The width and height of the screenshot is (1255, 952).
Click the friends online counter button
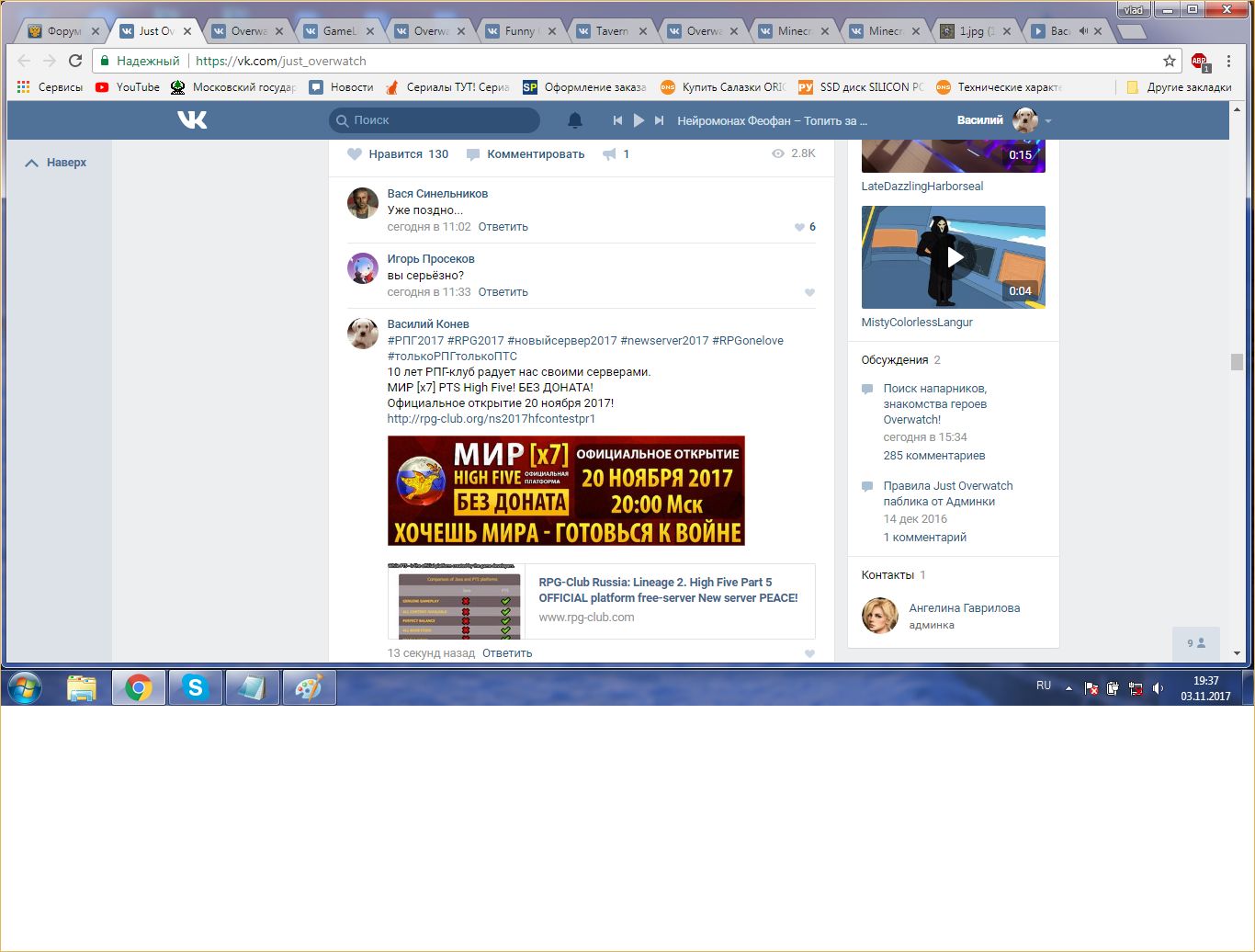[x=1195, y=643]
